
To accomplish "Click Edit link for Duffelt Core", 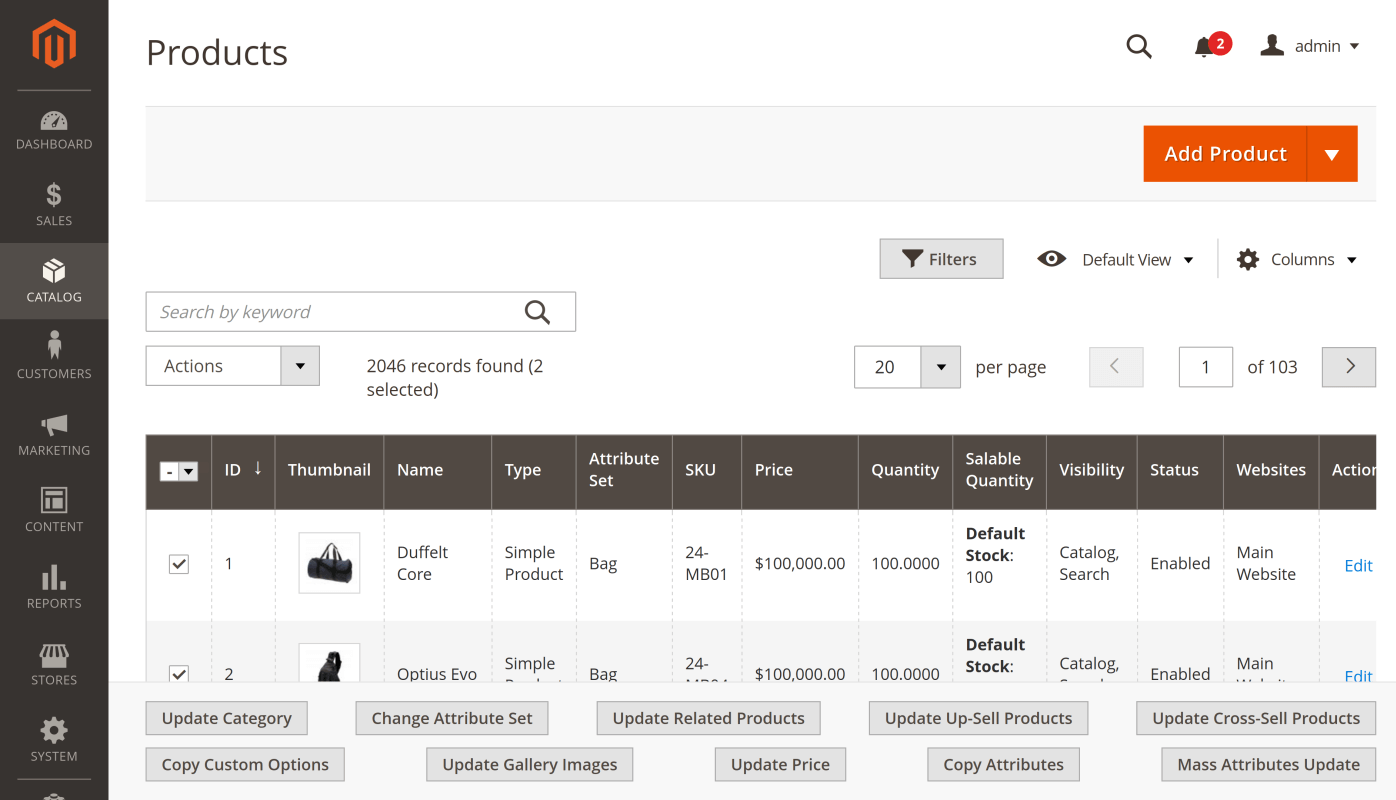I will tap(1358, 565).
